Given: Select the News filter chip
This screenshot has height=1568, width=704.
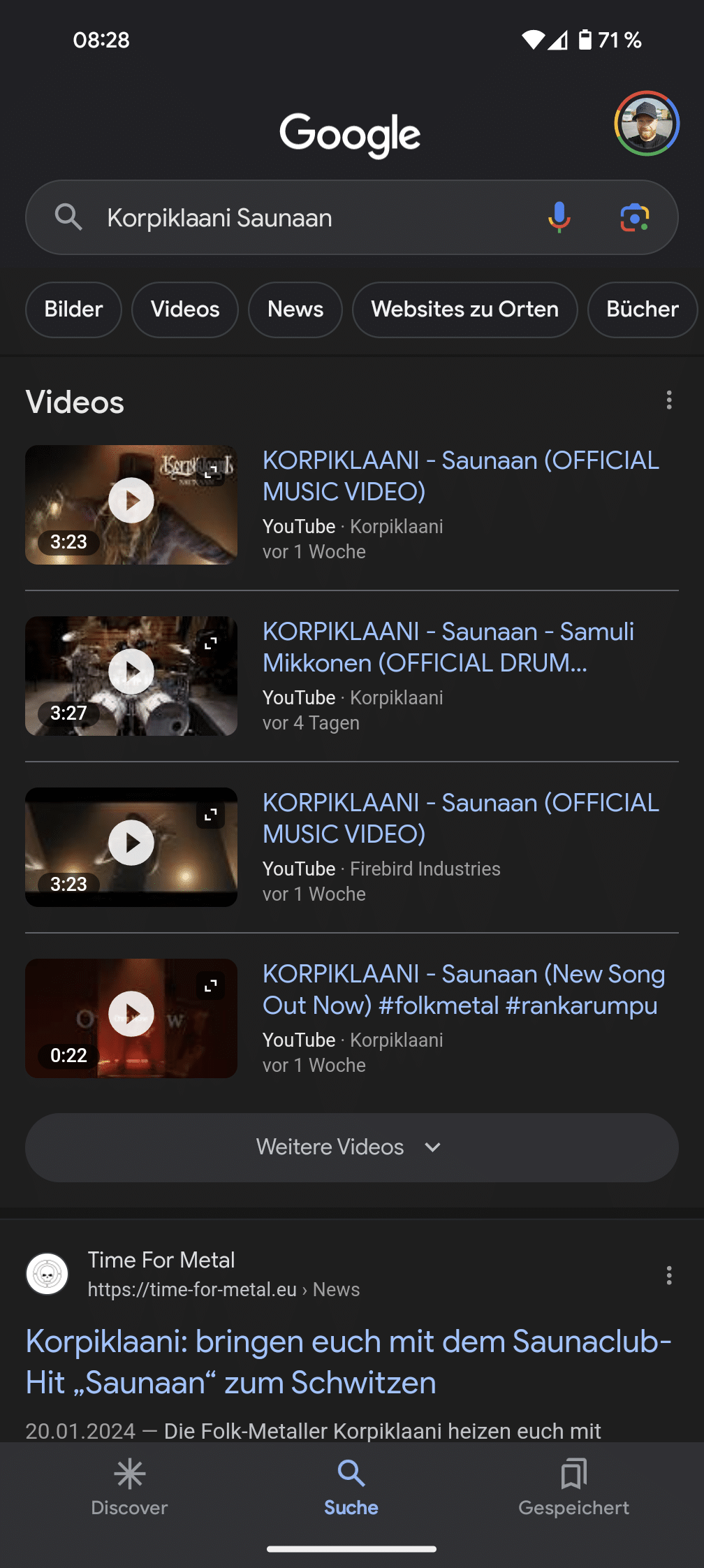Looking at the screenshot, I should click(x=295, y=310).
